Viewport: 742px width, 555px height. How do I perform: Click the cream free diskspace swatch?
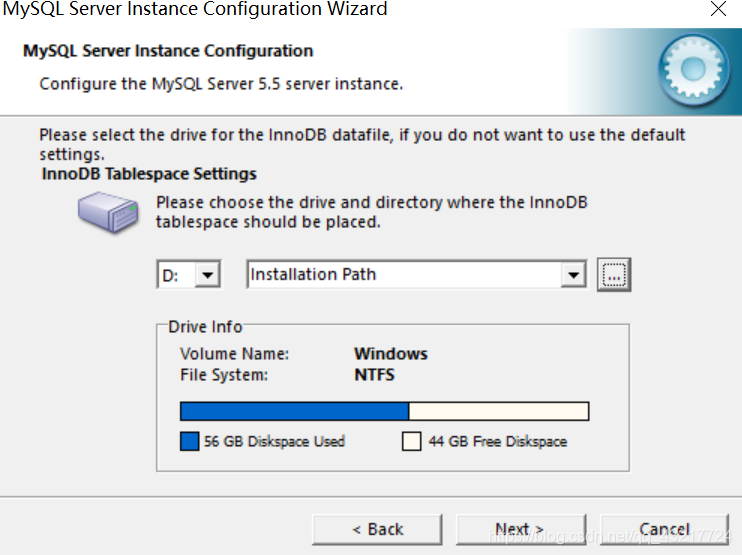[411, 441]
